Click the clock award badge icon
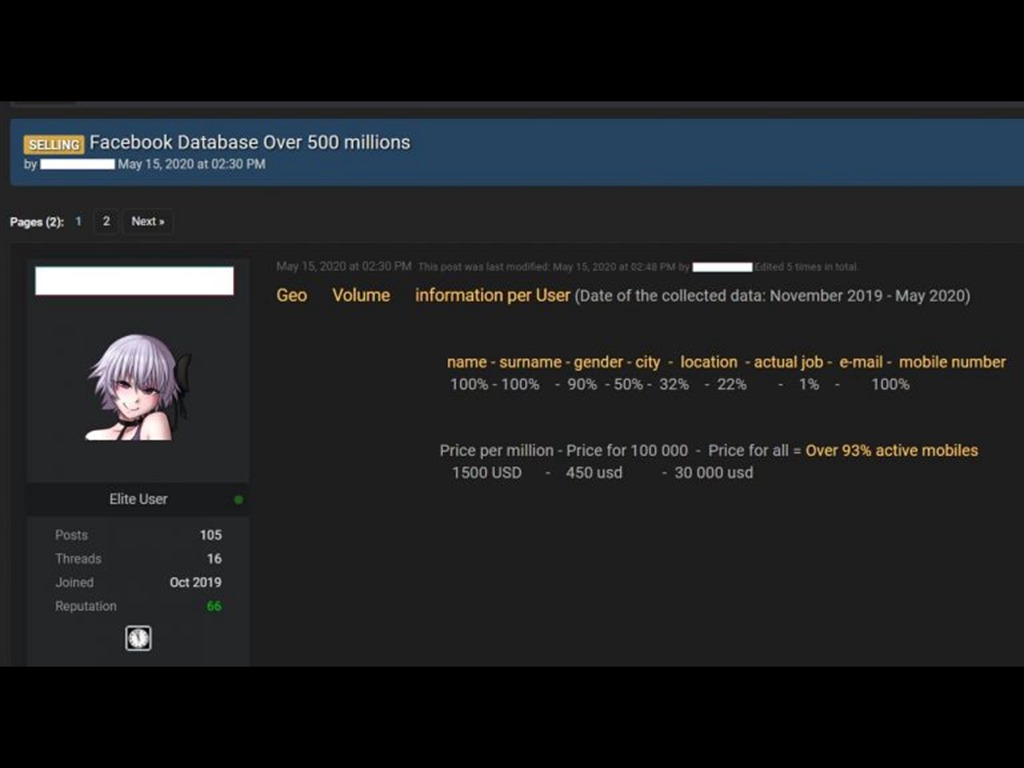The width and height of the screenshot is (1024, 768). (x=138, y=638)
